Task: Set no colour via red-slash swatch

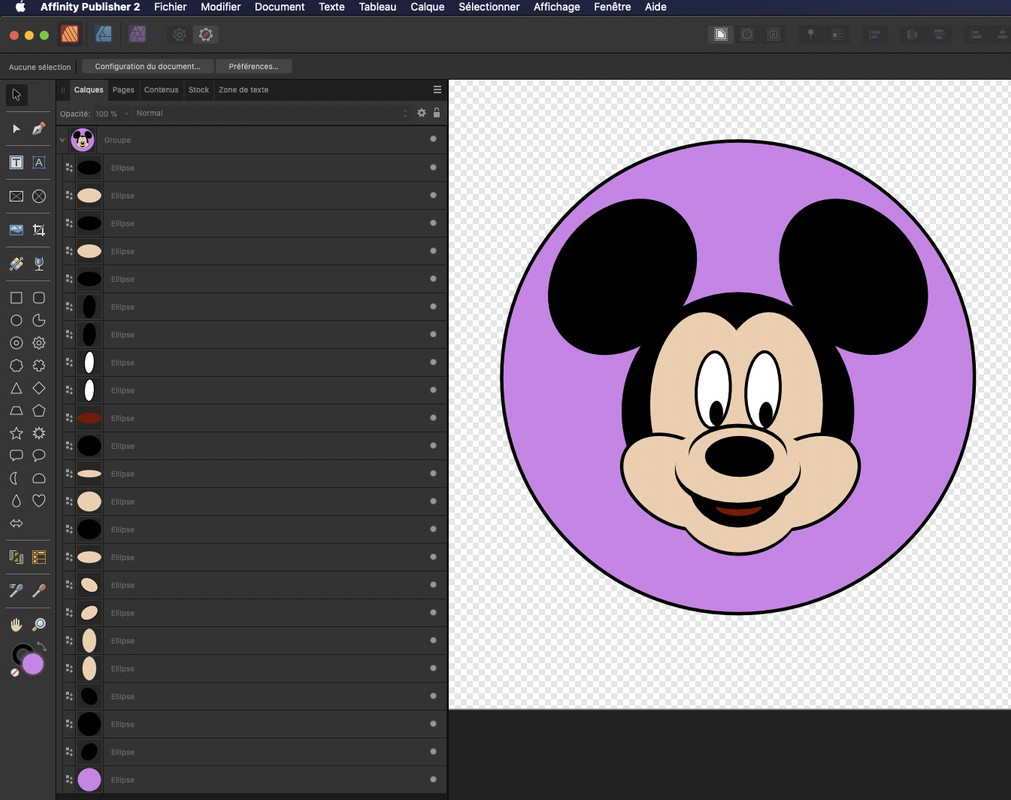Action: tap(15, 672)
